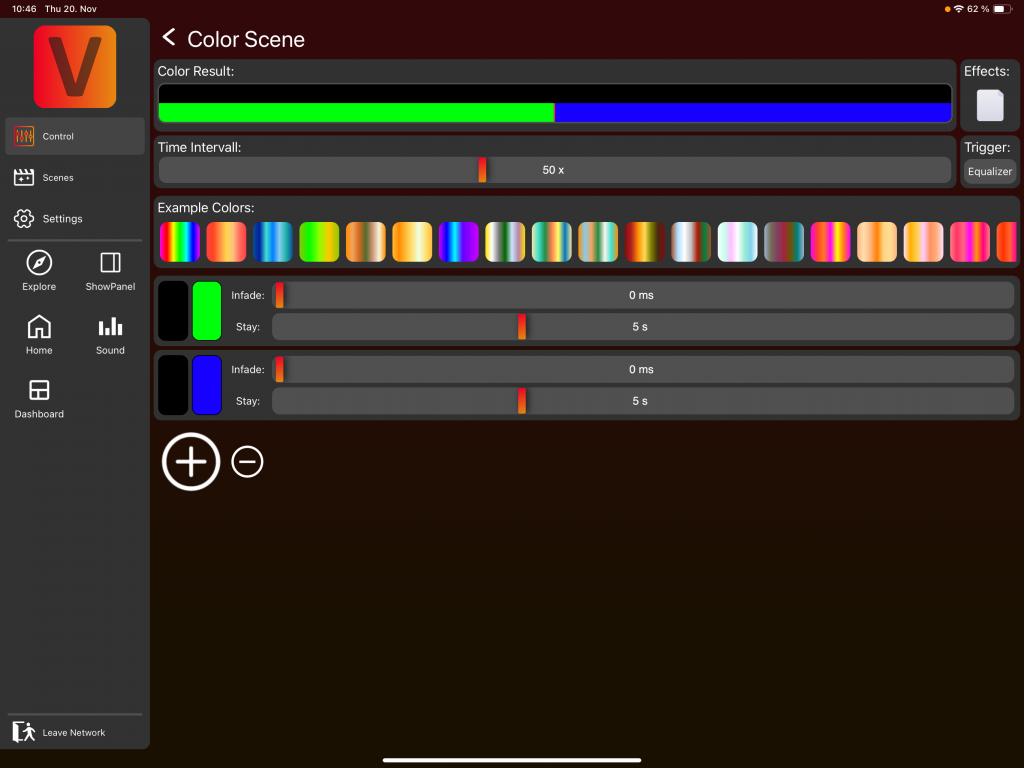
Task: Click the Time Intervall slider handle
Action: click(x=482, y=170)
